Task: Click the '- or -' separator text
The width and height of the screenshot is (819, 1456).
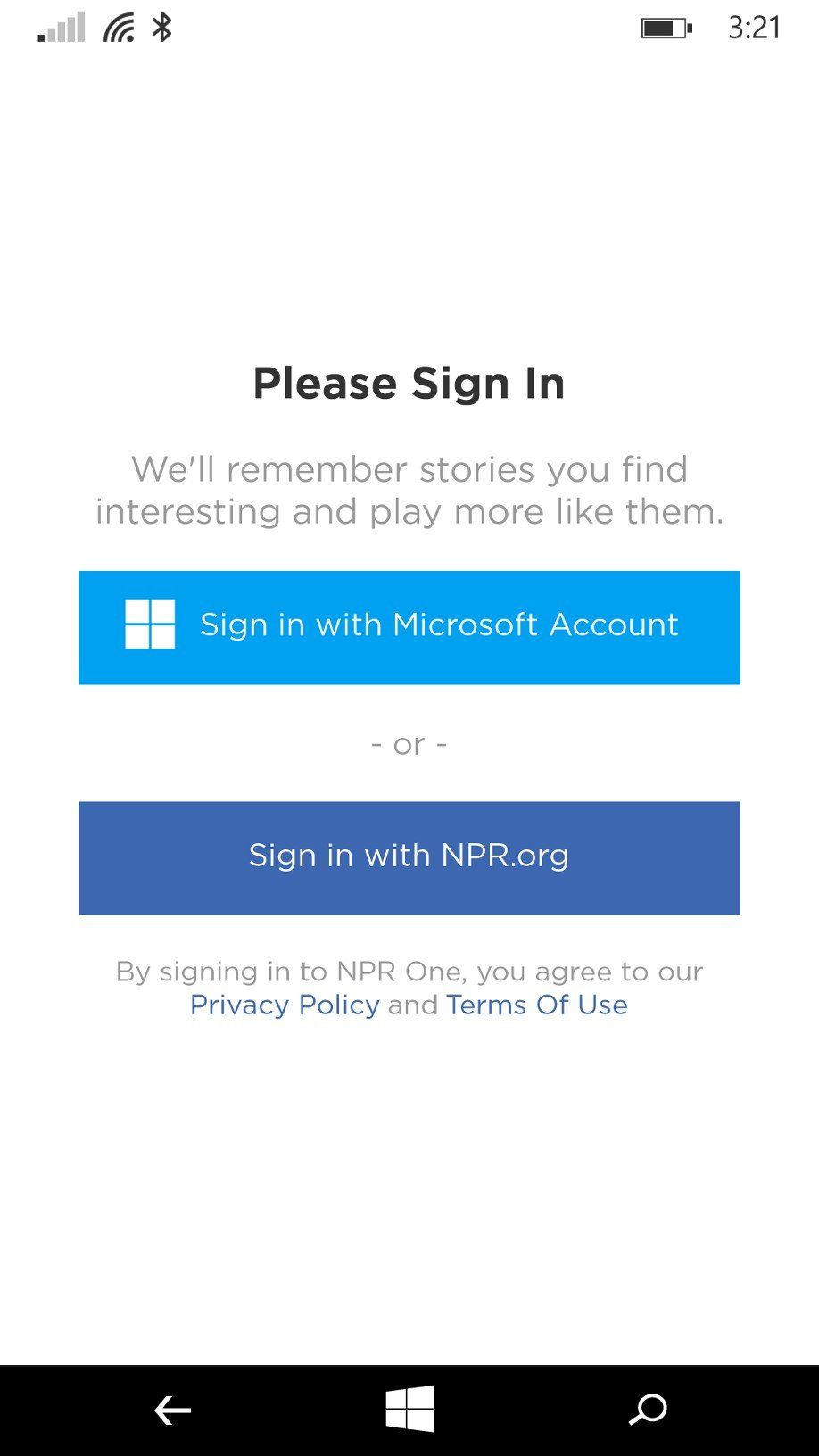Action: pyautogui.click(x=409, y=742)
